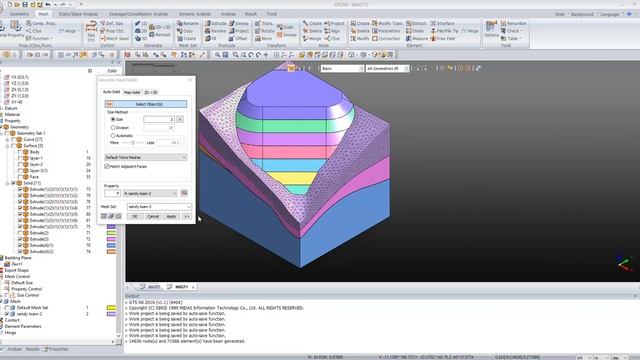Switch to the 2D->3D dialog tab
Image resolution: width=640 pixels, height=360 pixels.
click(x=151, y=92)
